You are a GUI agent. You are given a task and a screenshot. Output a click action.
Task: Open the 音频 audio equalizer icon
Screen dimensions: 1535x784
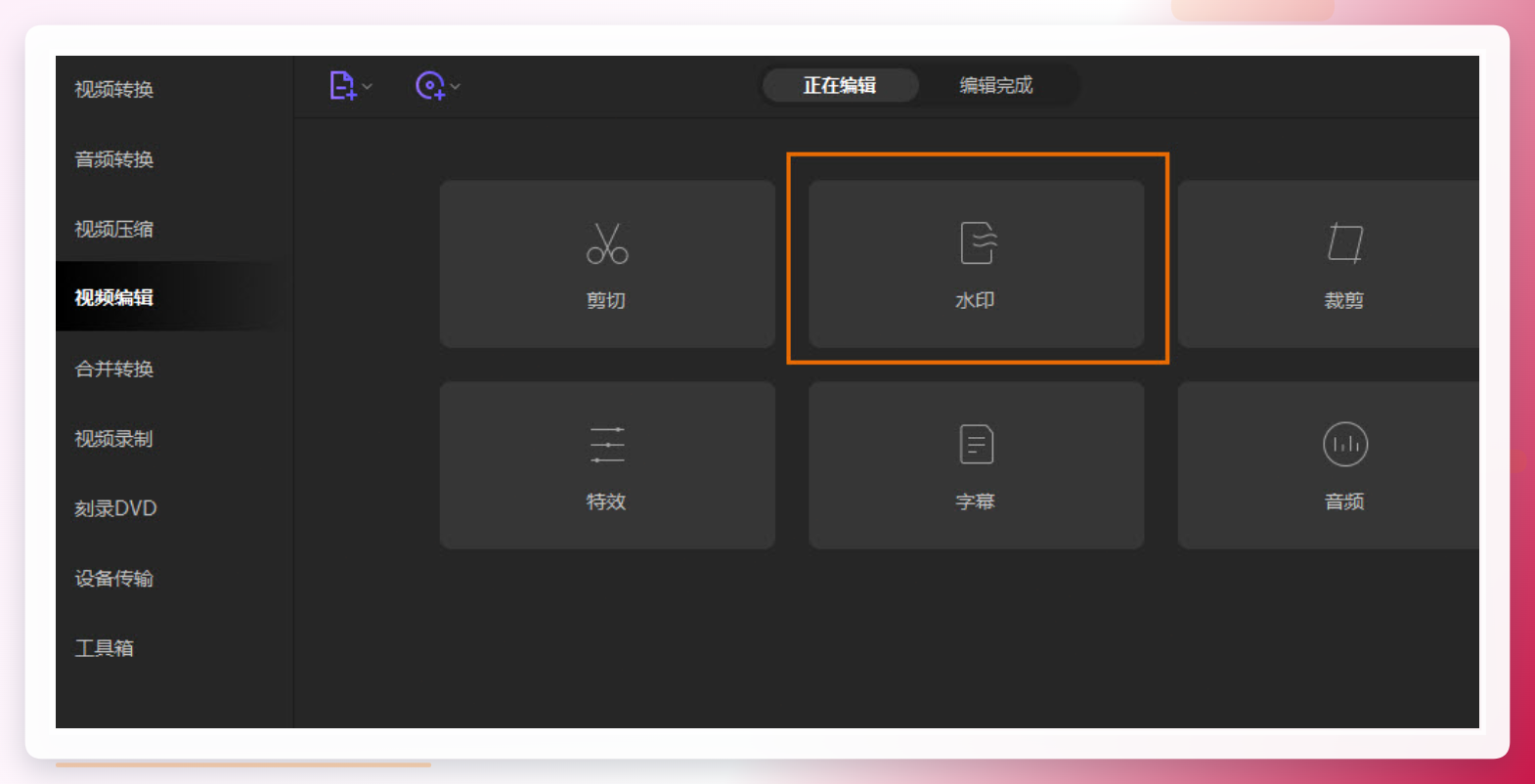(x=1345, y=445)
